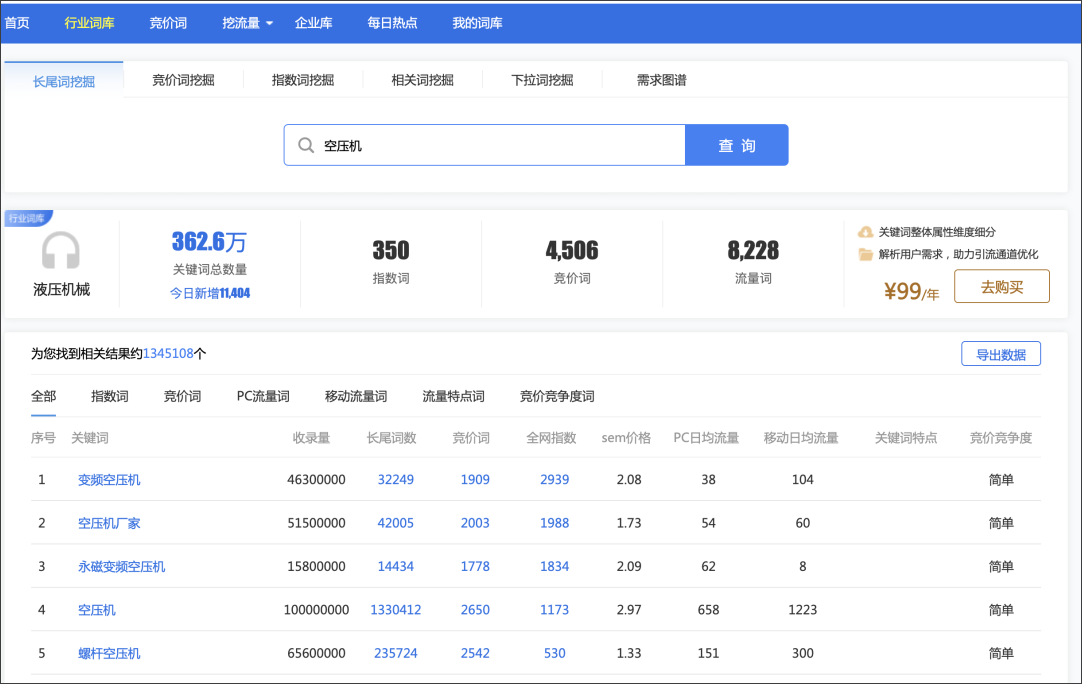Open 企业库 in top navigation

pos(313,23)
